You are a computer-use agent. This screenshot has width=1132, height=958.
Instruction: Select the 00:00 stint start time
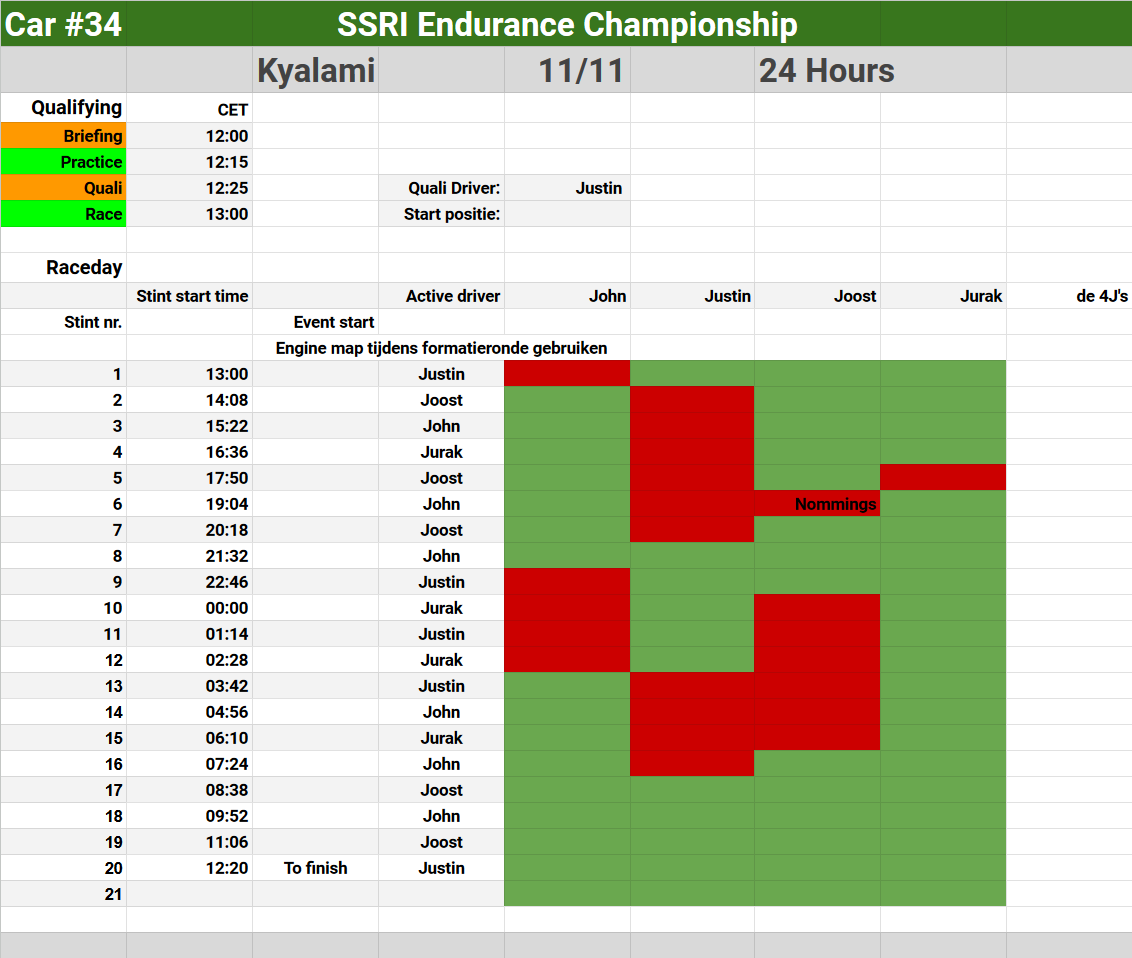point(190,608)
